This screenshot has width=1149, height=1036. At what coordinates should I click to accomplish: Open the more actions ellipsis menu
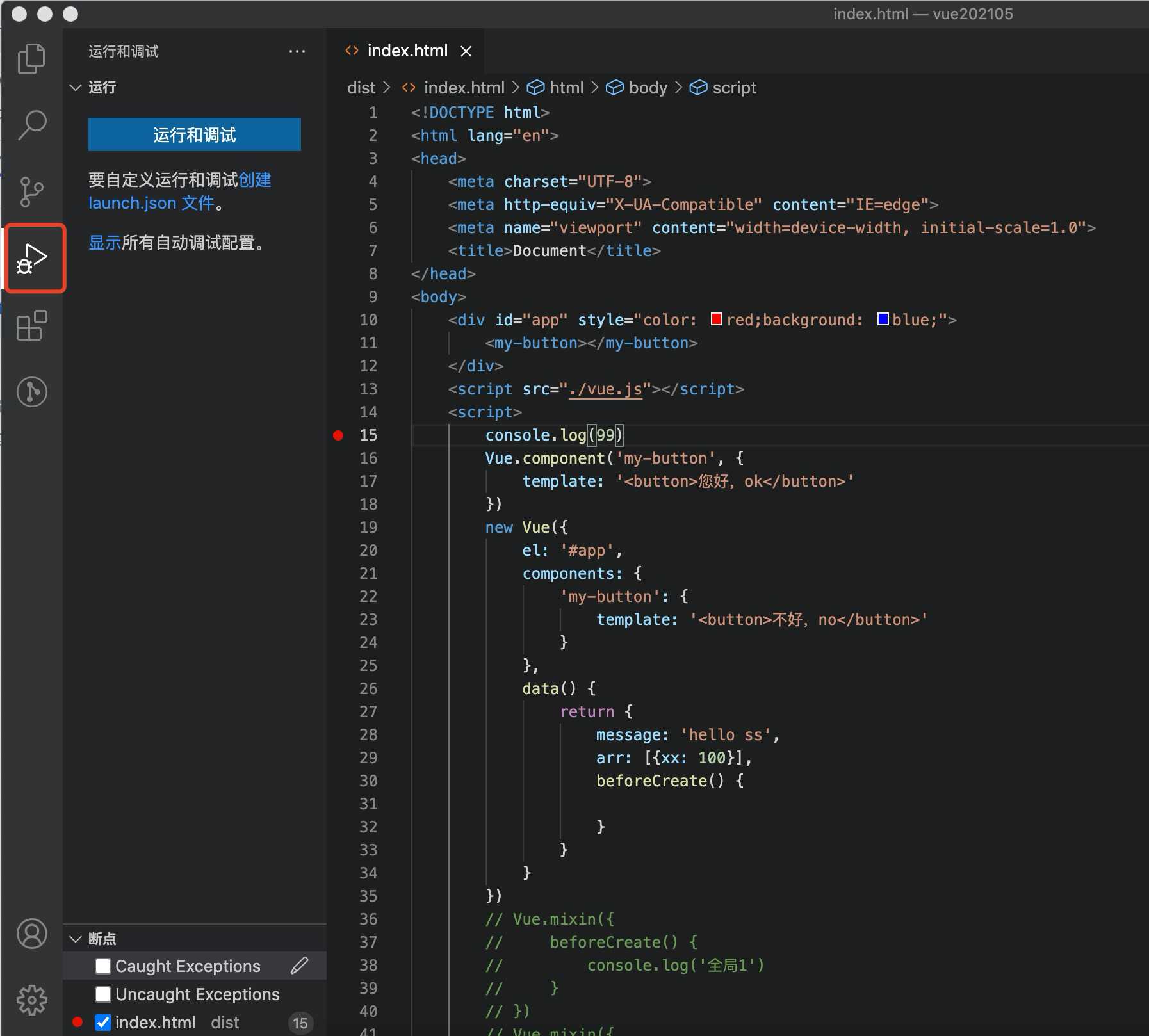click(297, 51)
